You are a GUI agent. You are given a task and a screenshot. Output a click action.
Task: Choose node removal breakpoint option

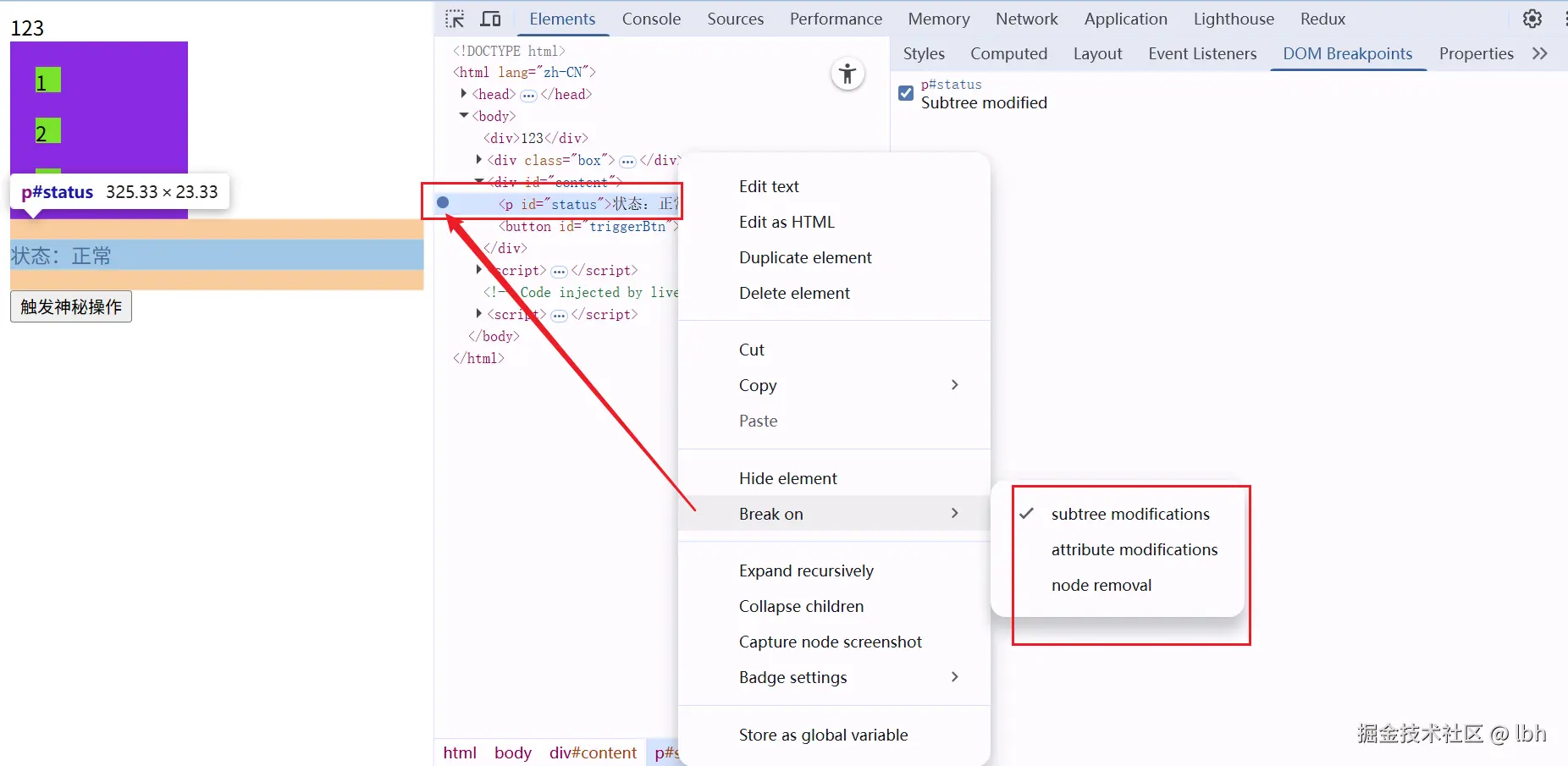click(x=1118, y=585)
